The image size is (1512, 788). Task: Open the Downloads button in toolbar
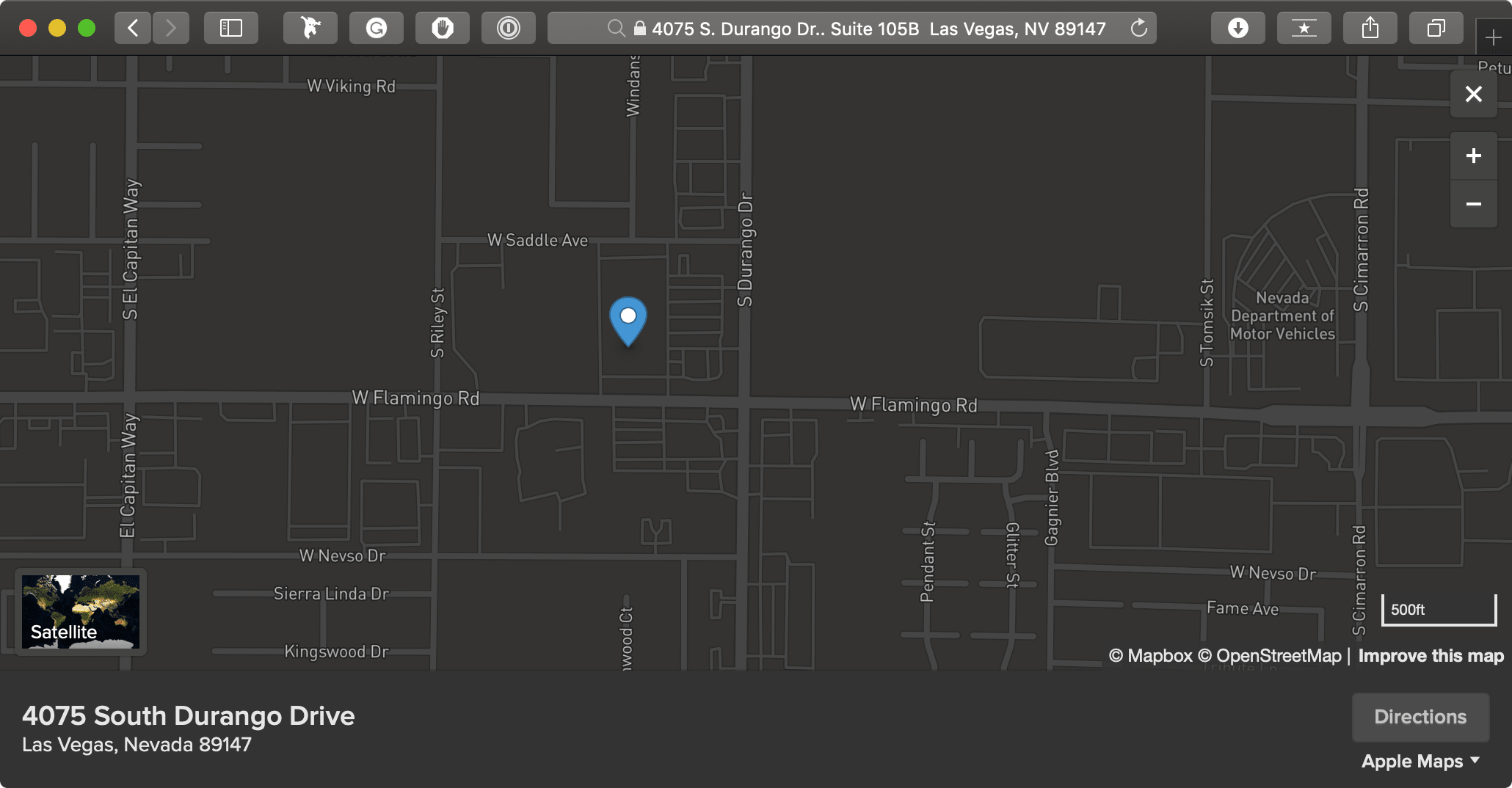[1238, 29]
